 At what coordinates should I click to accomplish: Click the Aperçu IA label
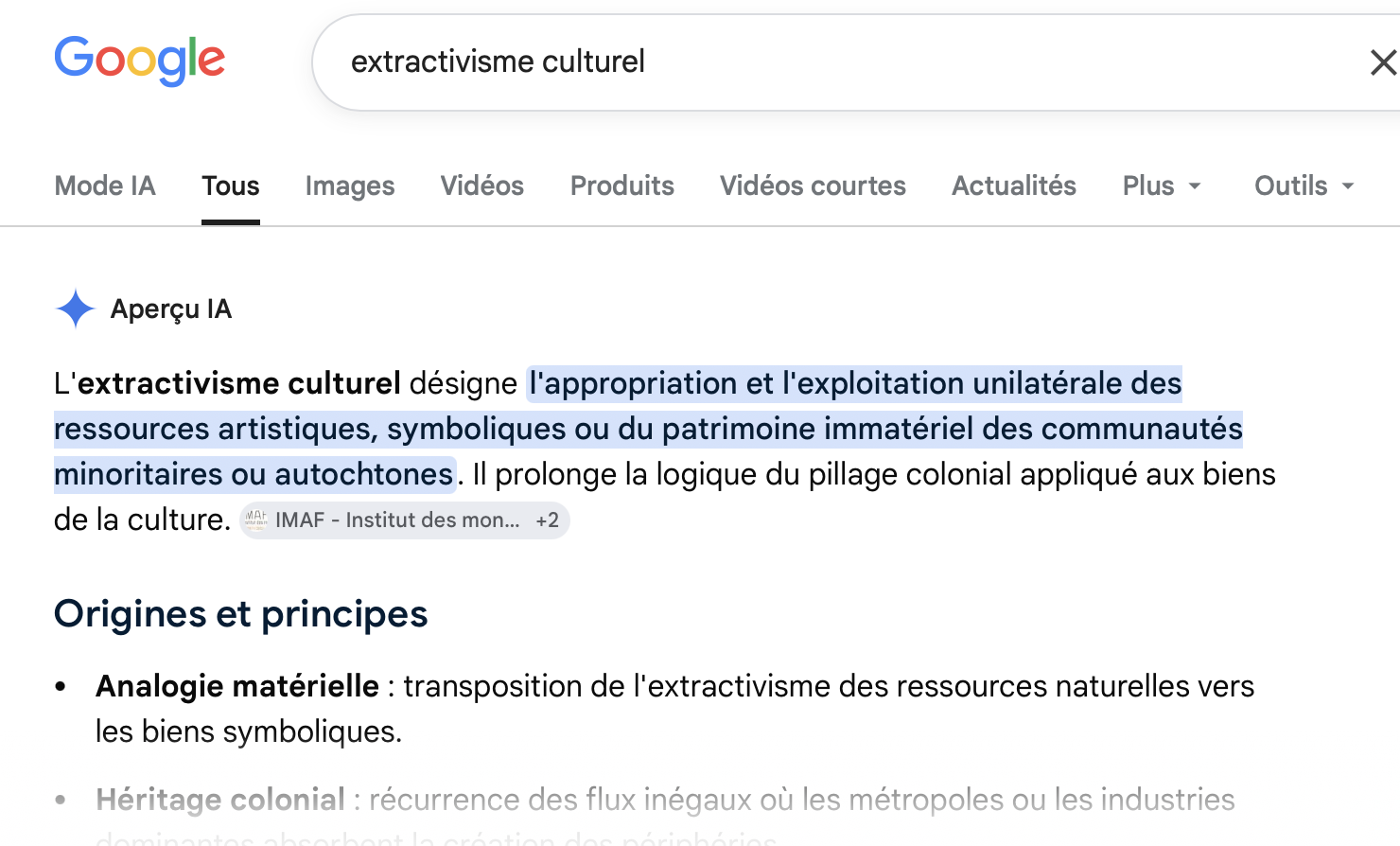(x=171, y=309)
